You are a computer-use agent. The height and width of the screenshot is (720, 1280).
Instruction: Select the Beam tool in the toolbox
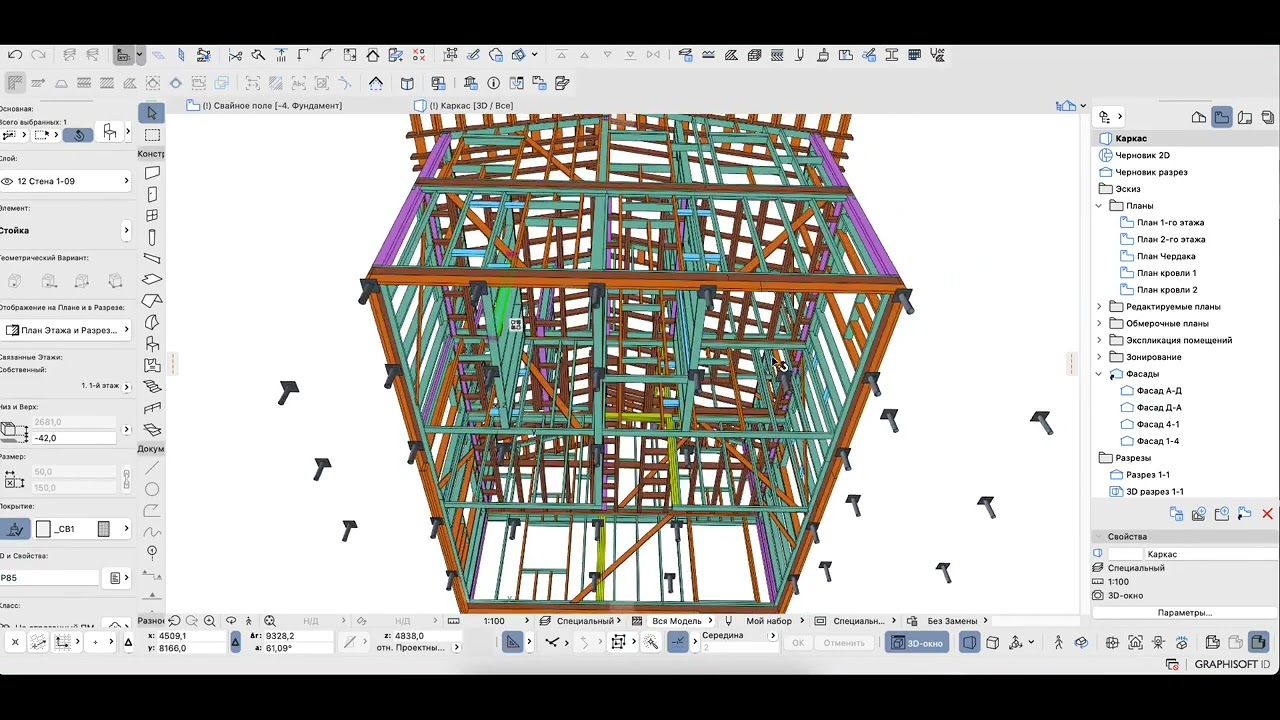click(152, 258)
